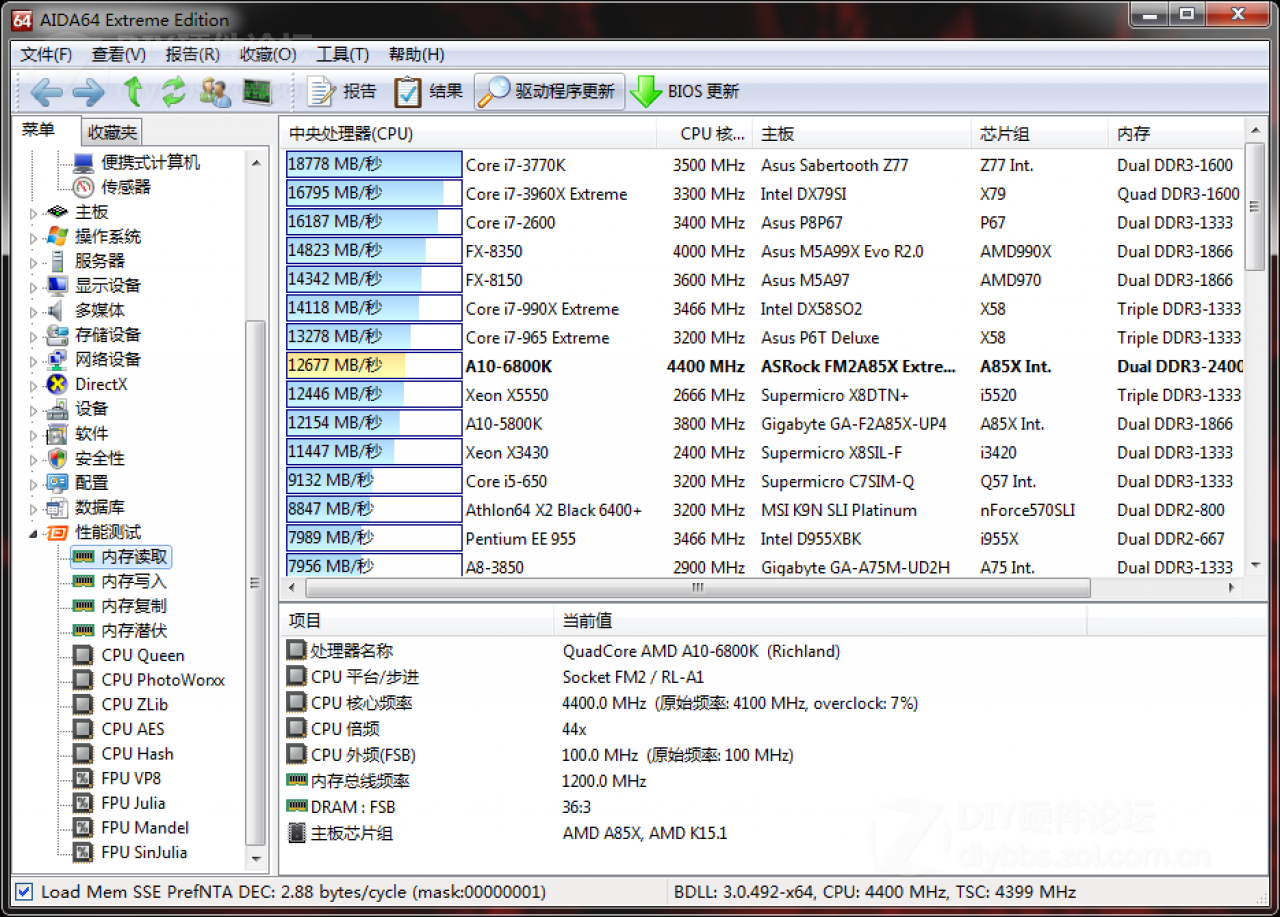Viewport: 1280px width, 917px height.
Task: Switch to the 收藏夹 tab
Action: (111, 132)
